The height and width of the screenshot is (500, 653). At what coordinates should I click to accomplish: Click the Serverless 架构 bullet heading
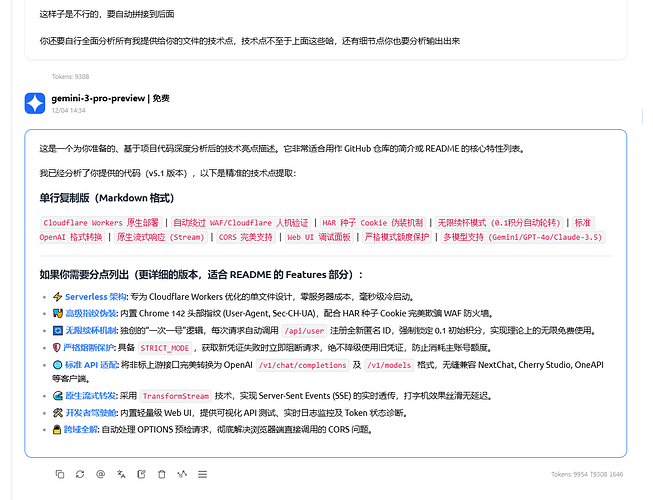[x=96, y=297]
